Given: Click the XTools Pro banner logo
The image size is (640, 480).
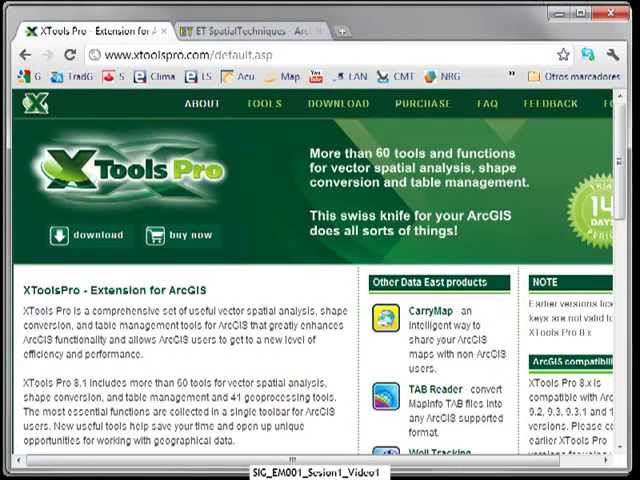Looking at the screenshot, I should point(131,169).
